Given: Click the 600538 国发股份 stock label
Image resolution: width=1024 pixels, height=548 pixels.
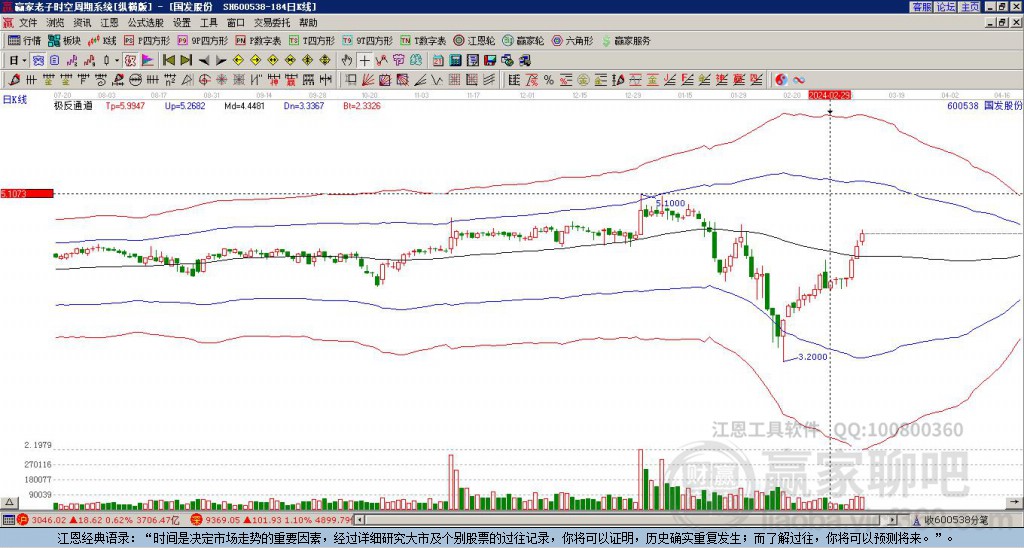Looking at the screenshot, I should click(985, 105).
